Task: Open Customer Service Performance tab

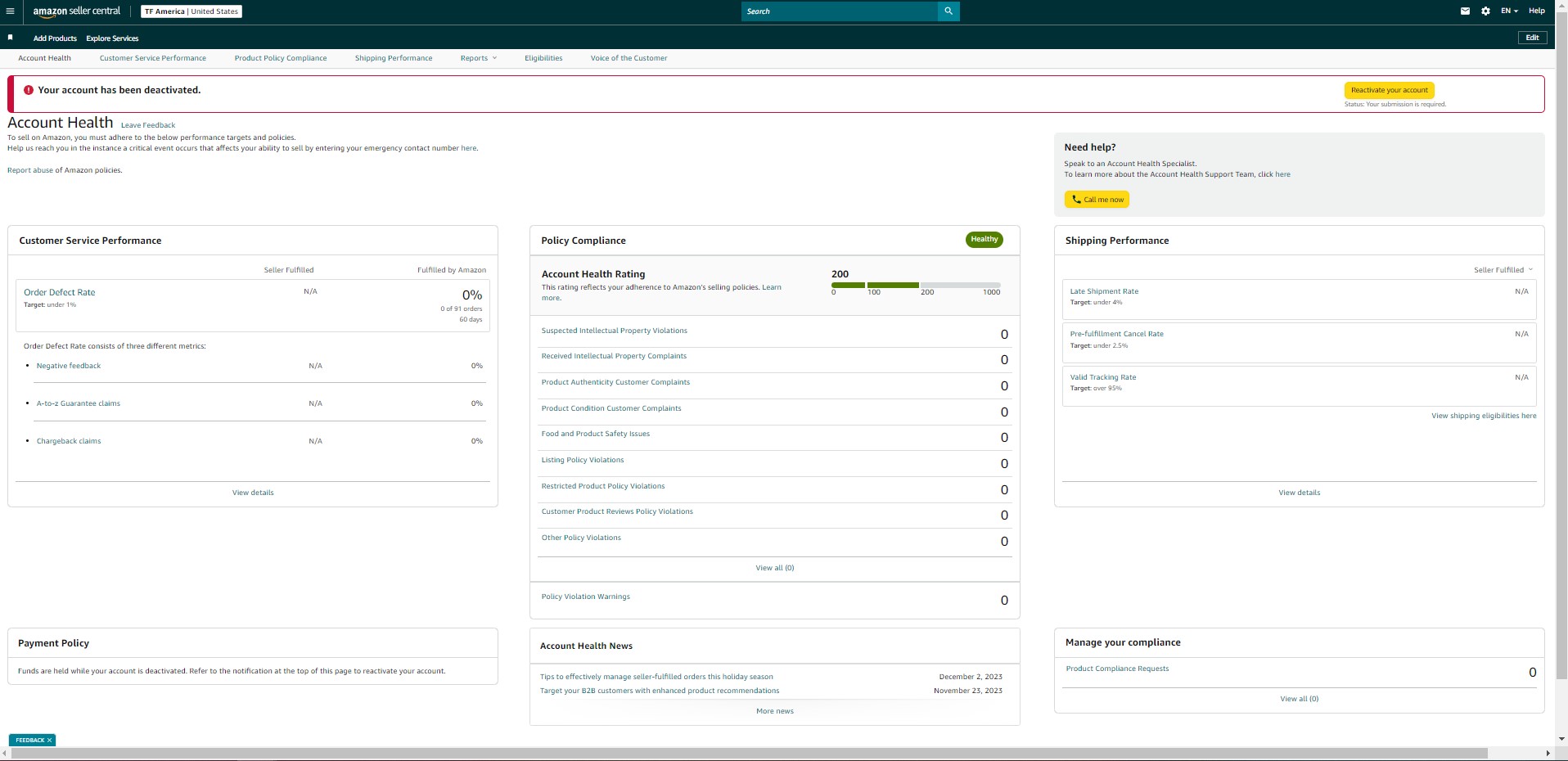Action: point(153,58)
